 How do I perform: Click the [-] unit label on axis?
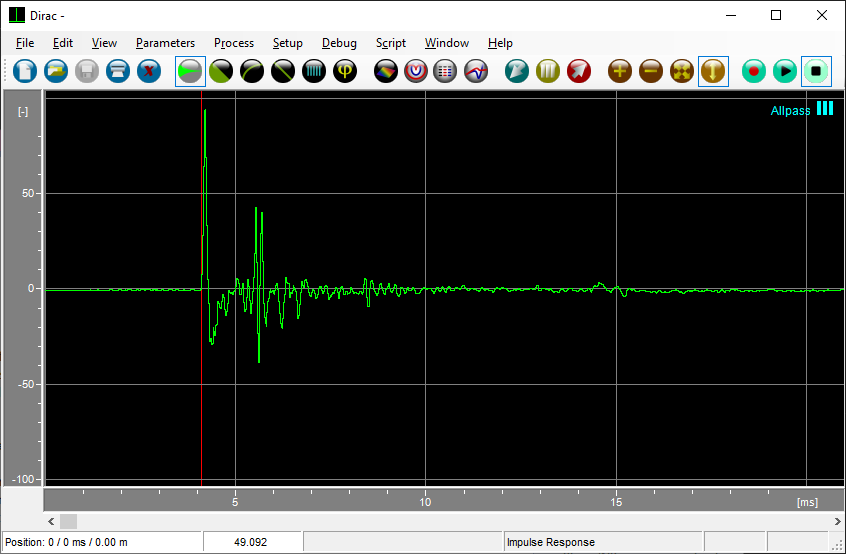pyautogui.click(x=23, y=112)
